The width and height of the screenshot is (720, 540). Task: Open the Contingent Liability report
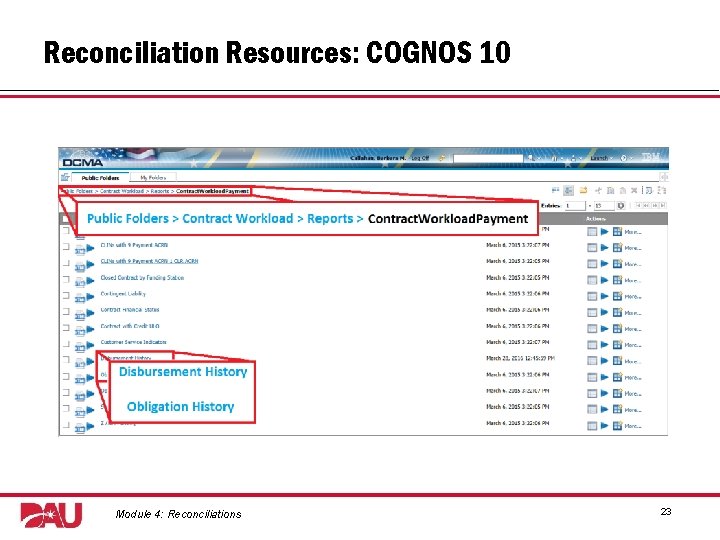123,294
